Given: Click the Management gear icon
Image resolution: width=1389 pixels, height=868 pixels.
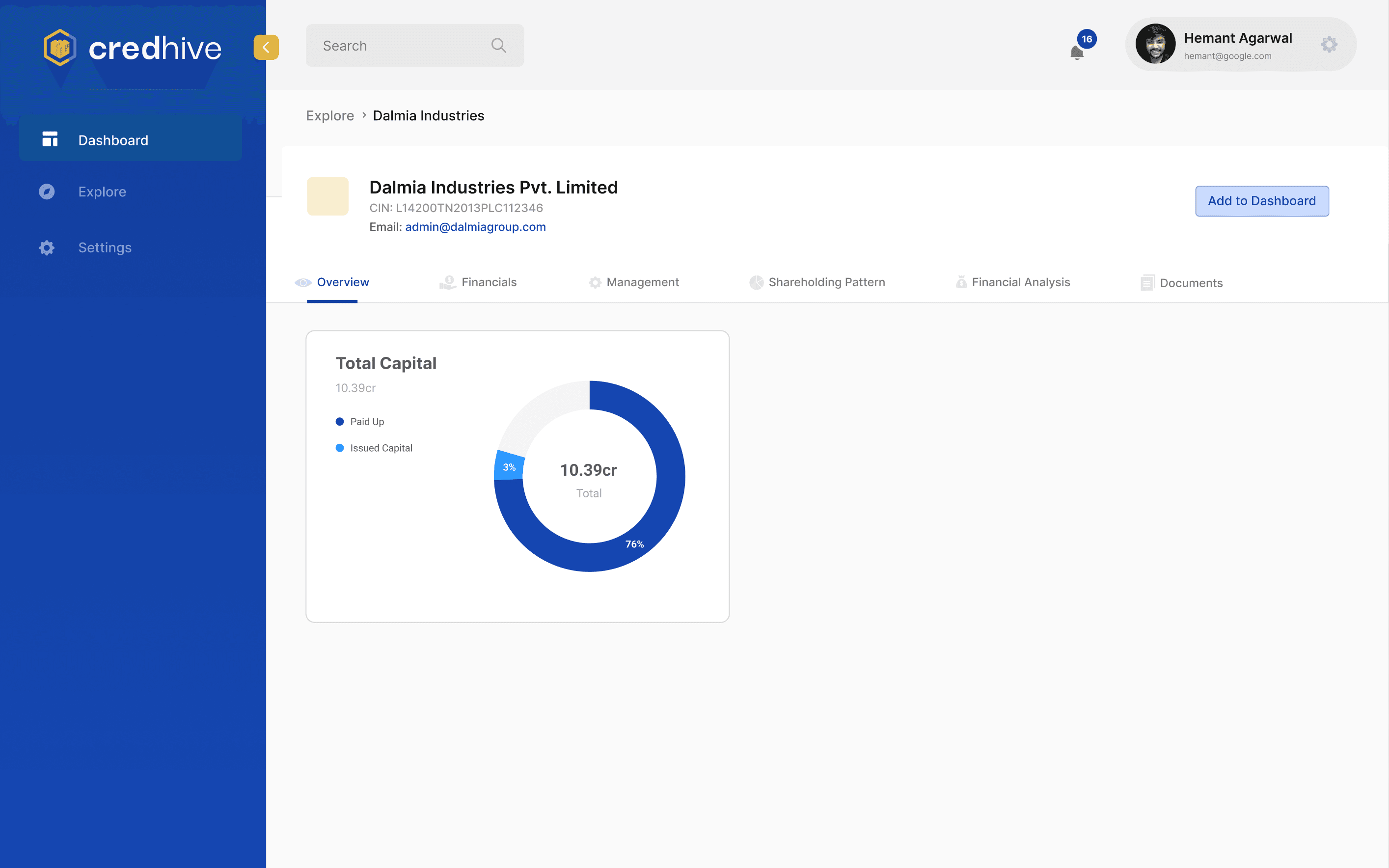Looking at the screenshot, I should [x=595, y=282].
